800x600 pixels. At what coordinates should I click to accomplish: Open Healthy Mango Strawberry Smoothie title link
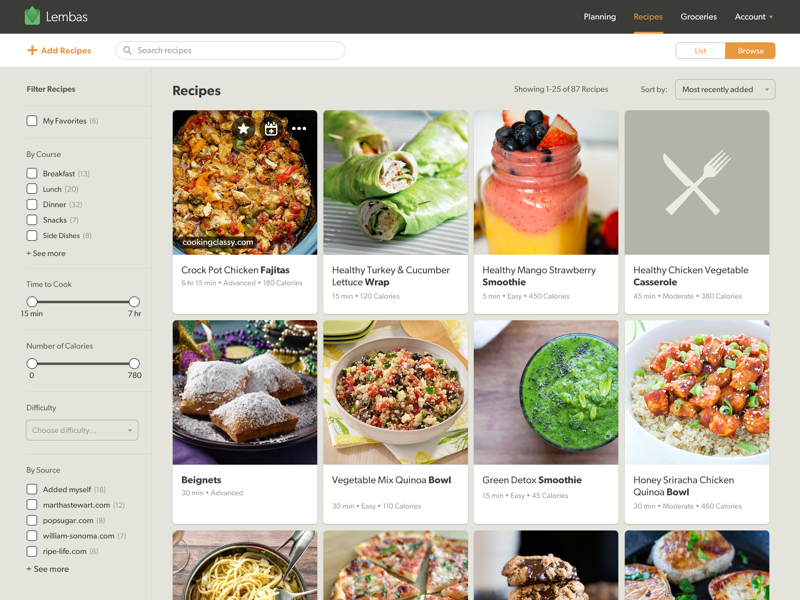point(539,276)
